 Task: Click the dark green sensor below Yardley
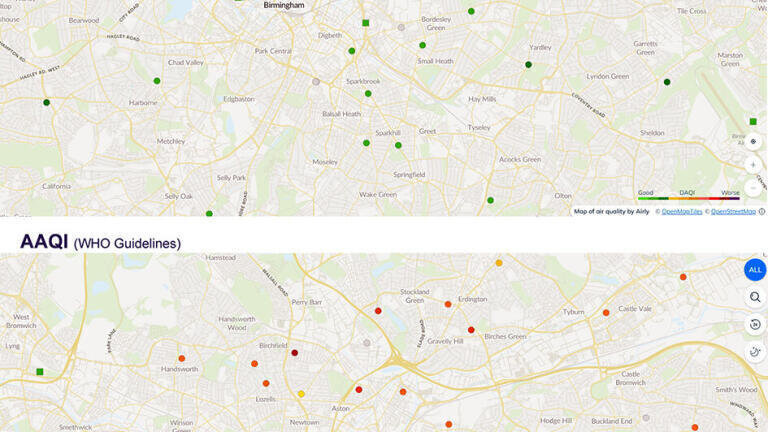click(528, 65)
